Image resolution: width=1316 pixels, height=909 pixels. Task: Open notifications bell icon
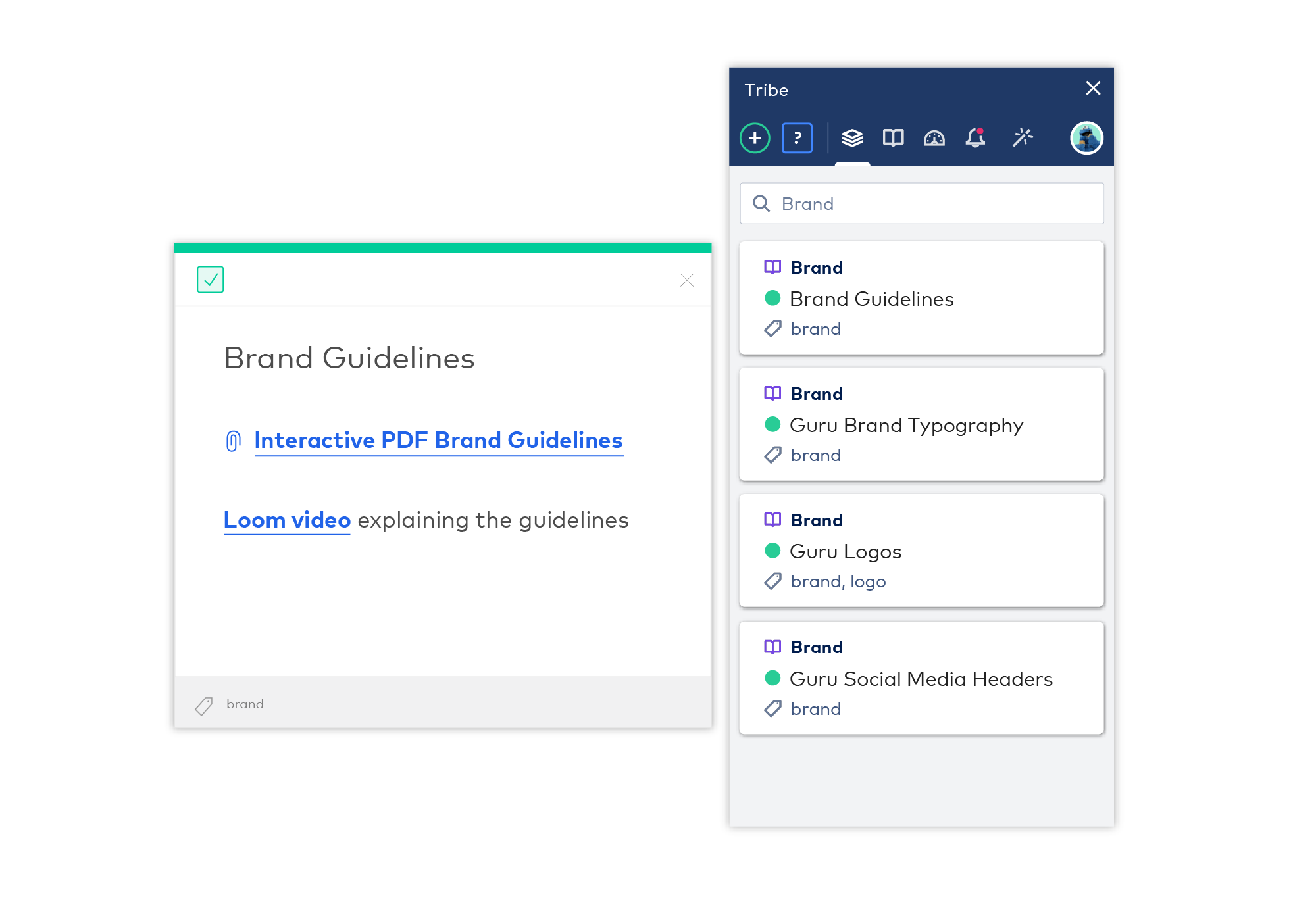pos(976,138)
